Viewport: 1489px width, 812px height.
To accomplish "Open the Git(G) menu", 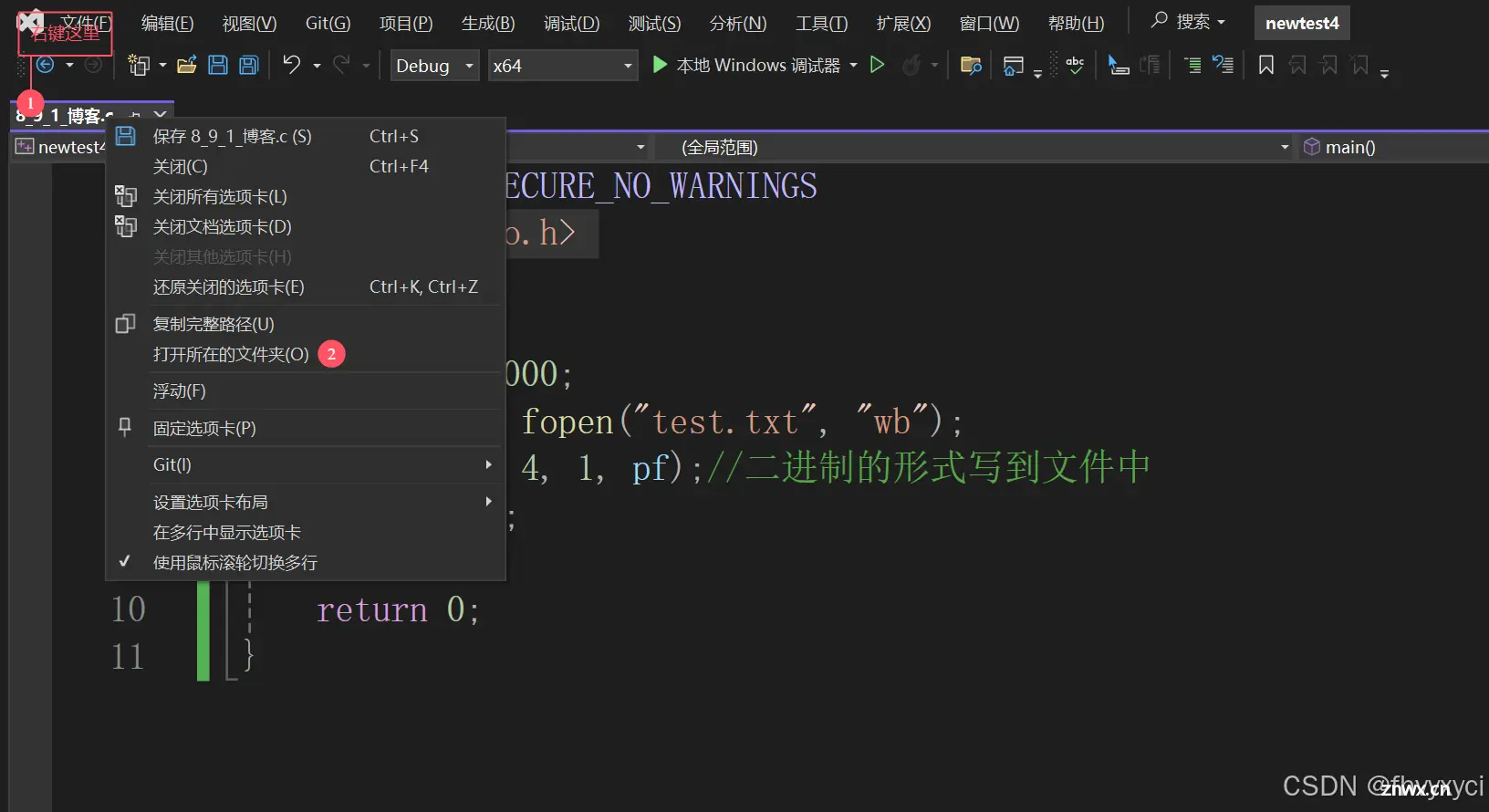I will pyautogui.click(x=328, y=24).
